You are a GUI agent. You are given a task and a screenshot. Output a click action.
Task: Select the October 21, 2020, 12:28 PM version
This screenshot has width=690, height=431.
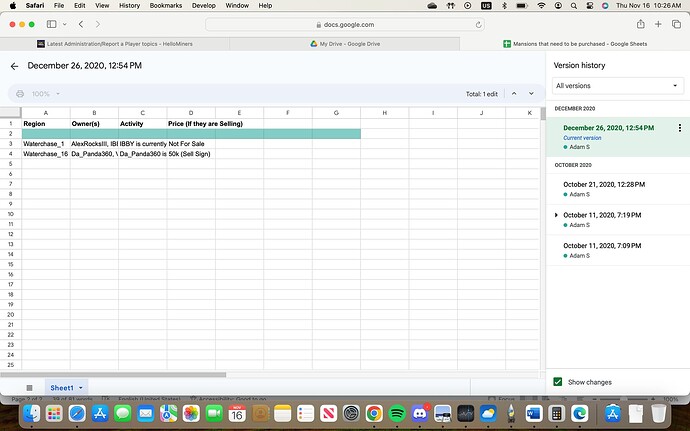click(x=618, y=189)
